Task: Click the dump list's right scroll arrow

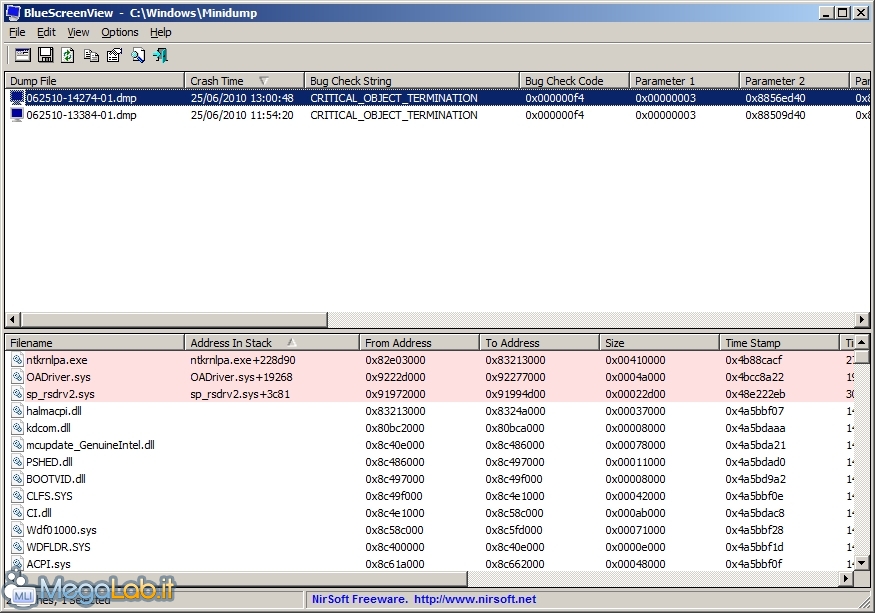Action: point(862,319)
